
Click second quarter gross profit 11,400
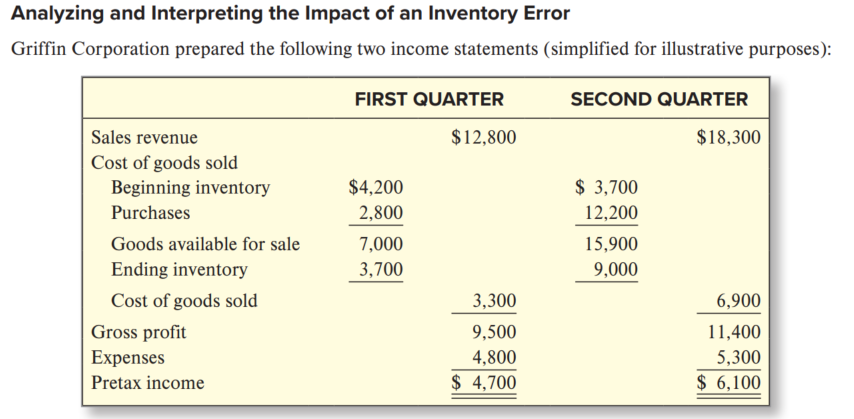733,332
